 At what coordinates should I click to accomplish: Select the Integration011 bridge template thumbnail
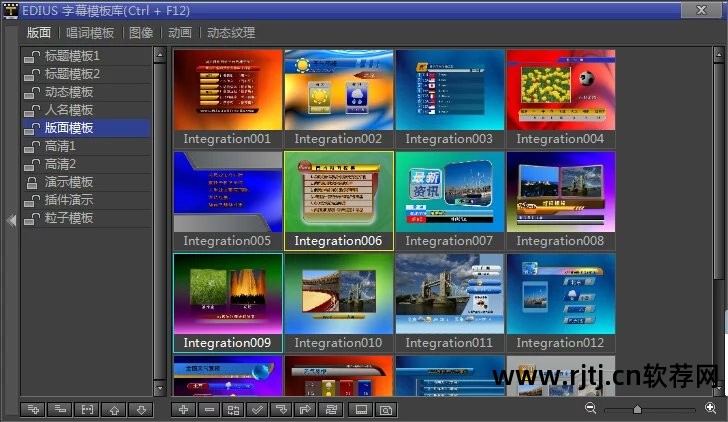(450, 294)
